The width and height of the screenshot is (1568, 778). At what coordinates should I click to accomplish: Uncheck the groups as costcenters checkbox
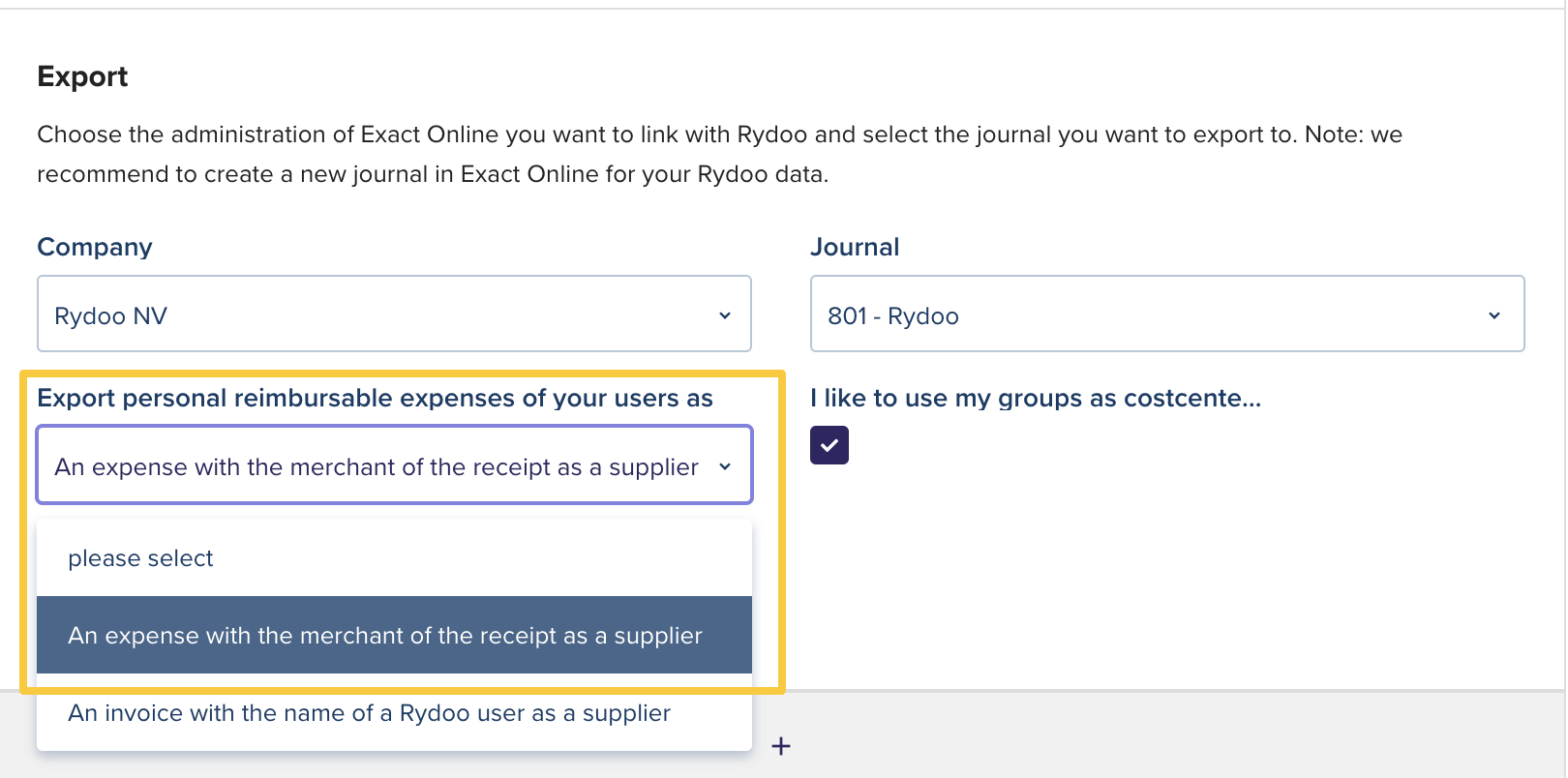tap(829, 445)
